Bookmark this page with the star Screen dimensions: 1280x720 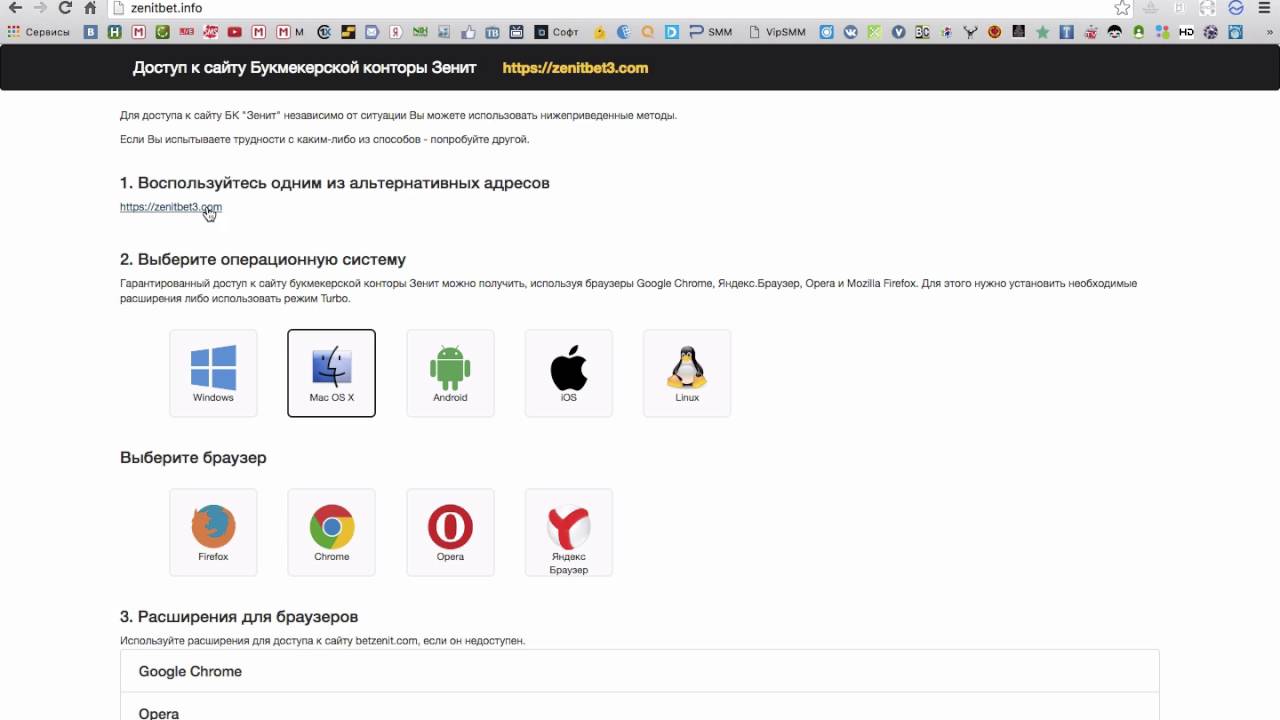[1122, 8]
